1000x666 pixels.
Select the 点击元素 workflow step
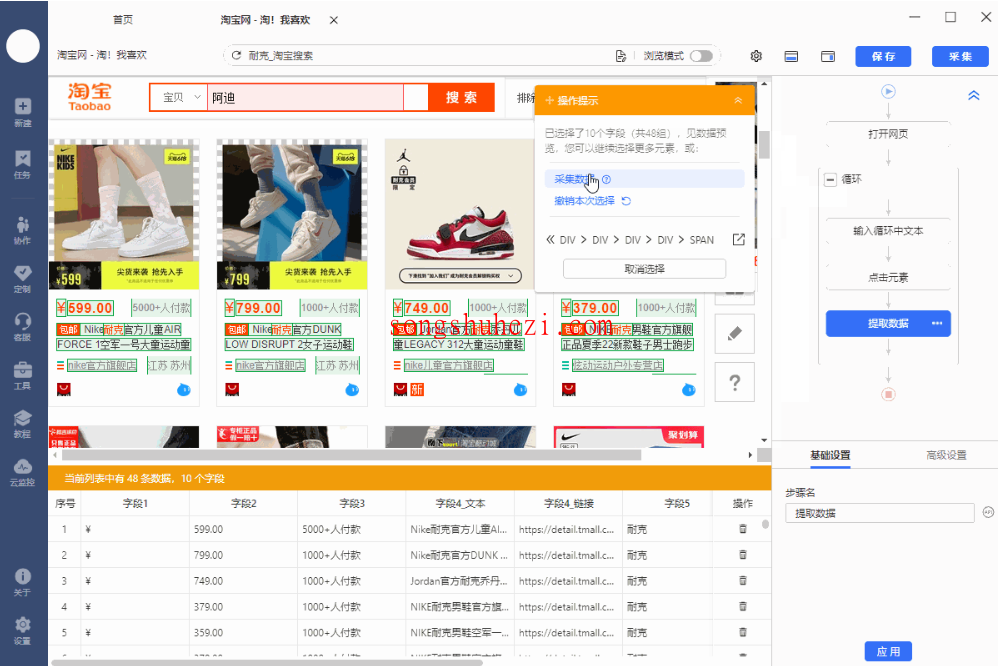coord(888,278)
